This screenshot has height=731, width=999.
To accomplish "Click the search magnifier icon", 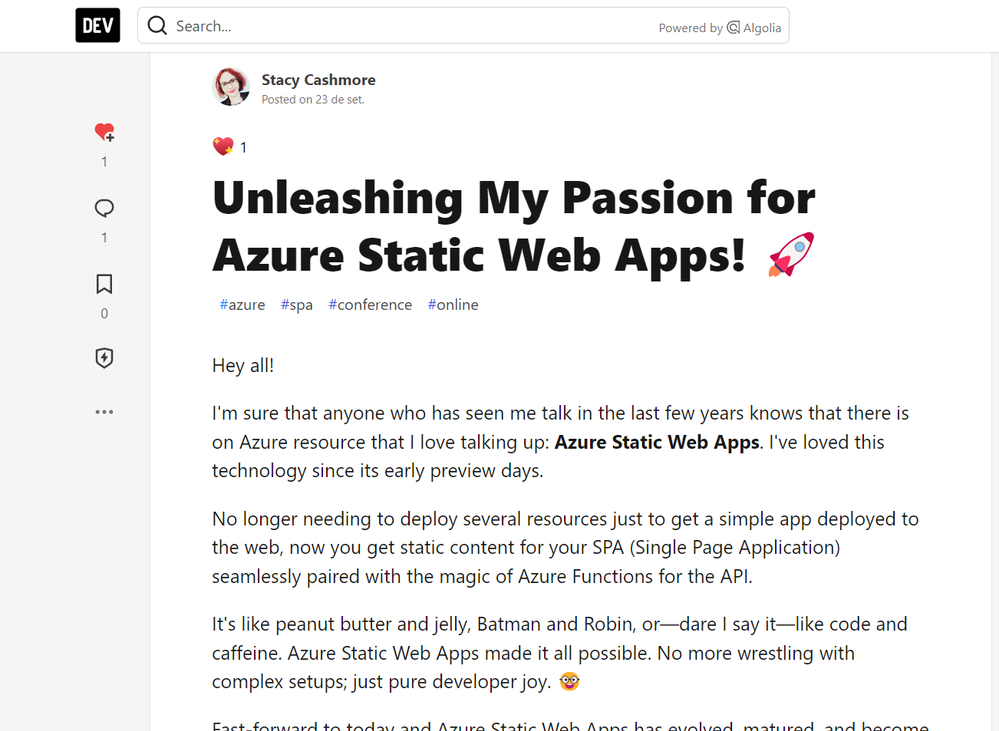I will click(157, 25).
